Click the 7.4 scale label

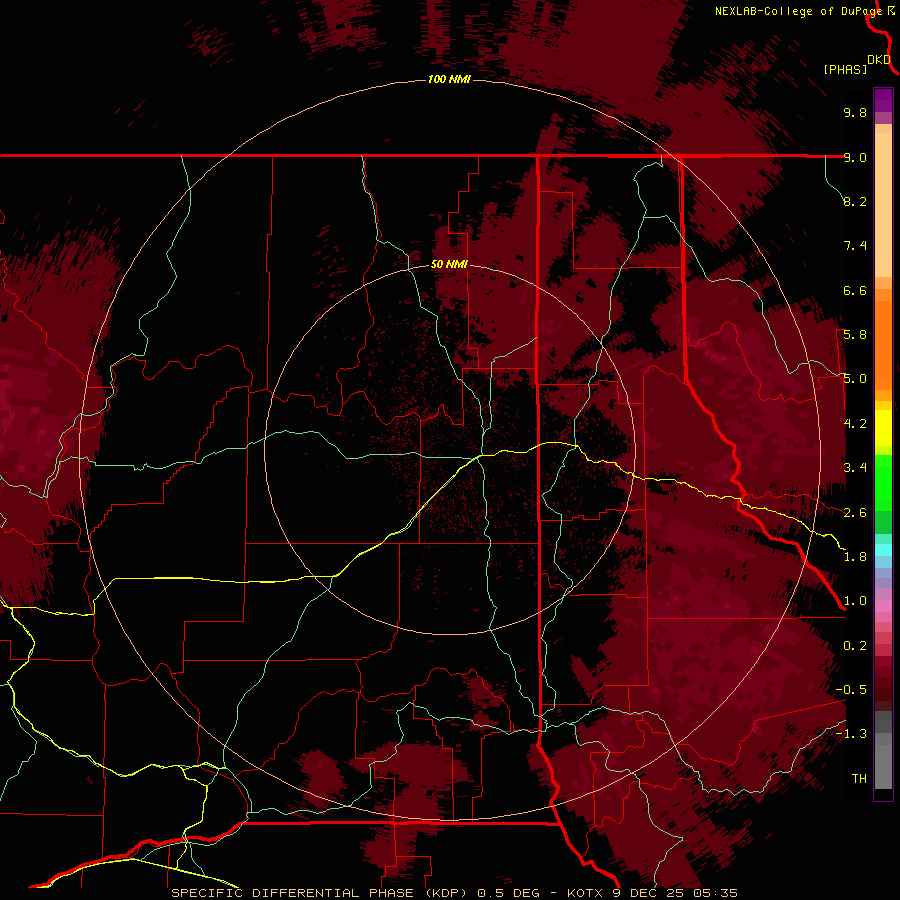click(855, 246)
